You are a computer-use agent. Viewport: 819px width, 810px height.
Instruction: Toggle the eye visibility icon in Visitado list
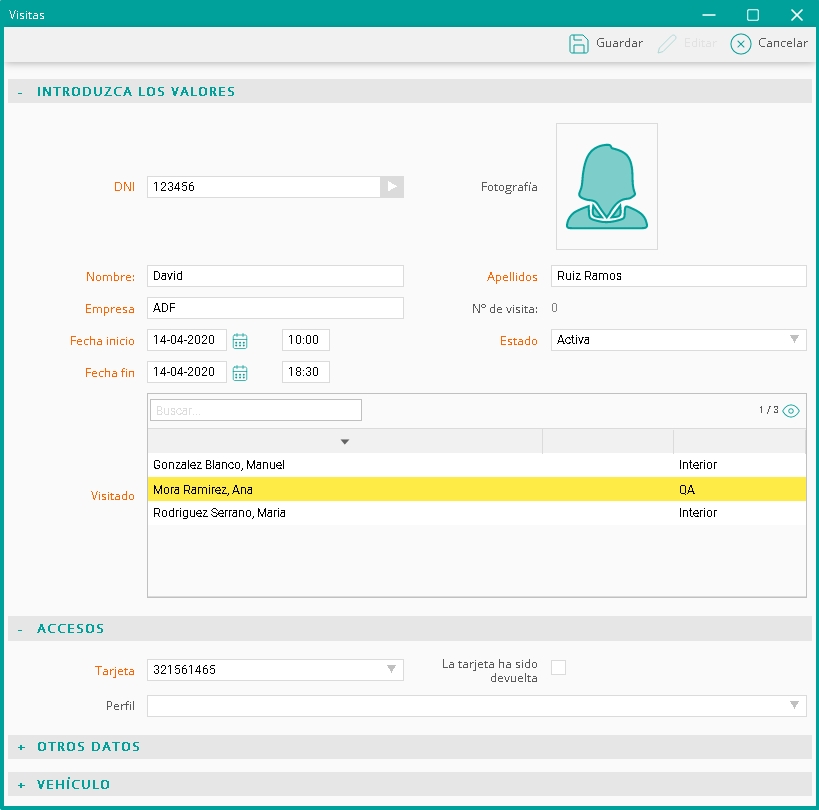click(x=791, y=411)
